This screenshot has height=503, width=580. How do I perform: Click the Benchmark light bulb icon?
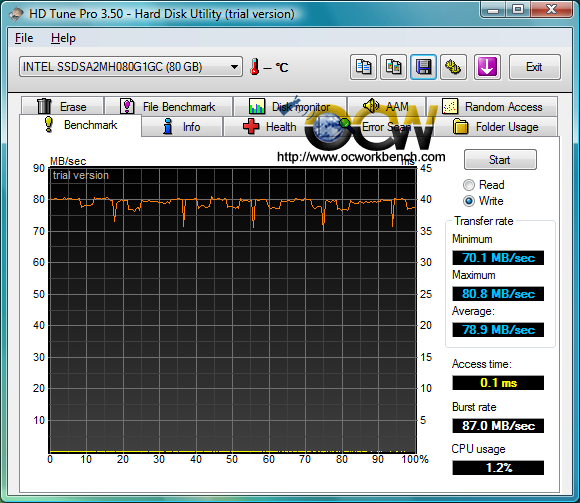tap(49, 124)
